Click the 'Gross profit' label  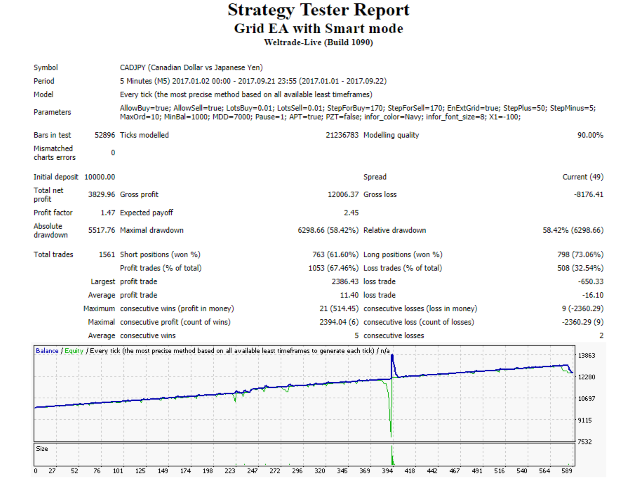139,195
